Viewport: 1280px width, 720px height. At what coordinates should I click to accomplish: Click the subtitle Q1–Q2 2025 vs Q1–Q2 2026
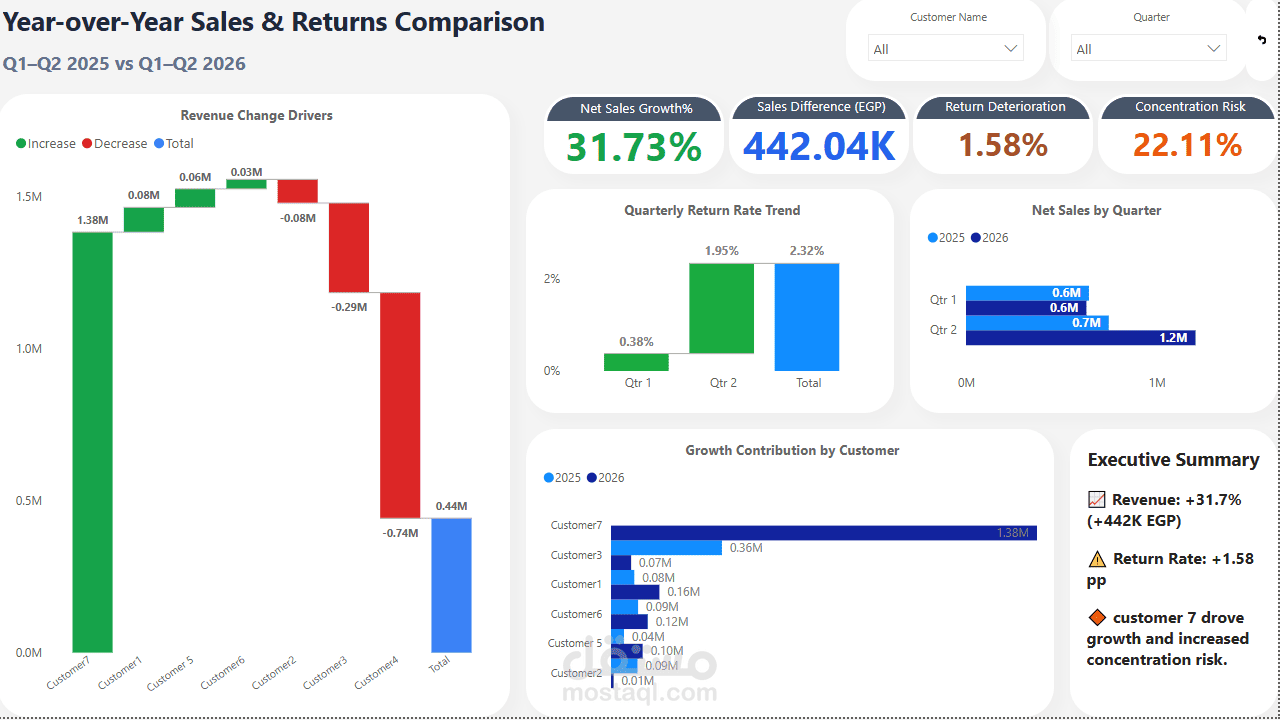click(x=124, y=64)
